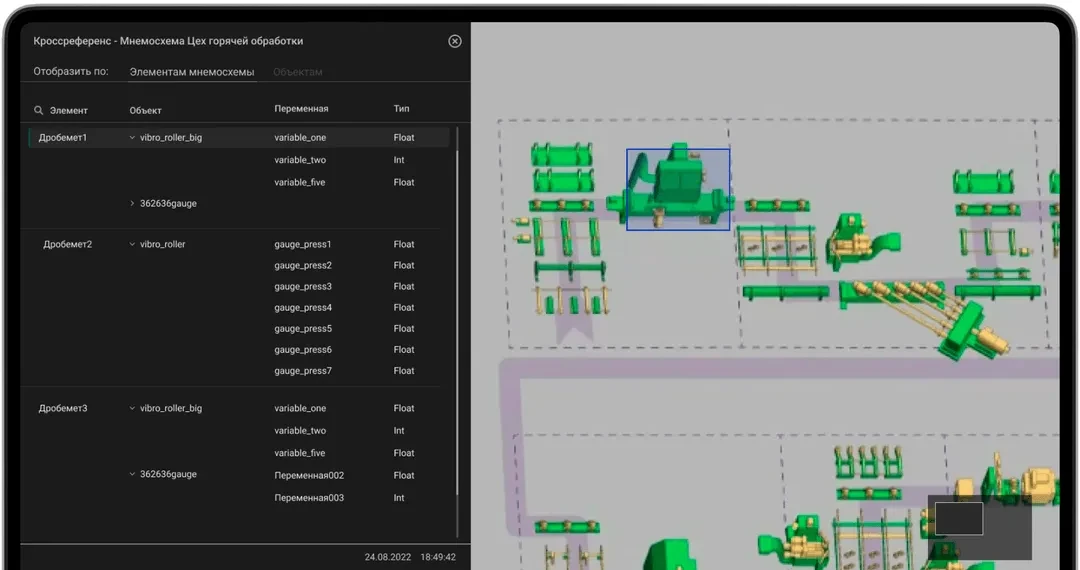Image resolution: width=1080 pixels, height=570 pixels.
Task: Select the Дробемет1 element row
Action: [x=239, y=138]
